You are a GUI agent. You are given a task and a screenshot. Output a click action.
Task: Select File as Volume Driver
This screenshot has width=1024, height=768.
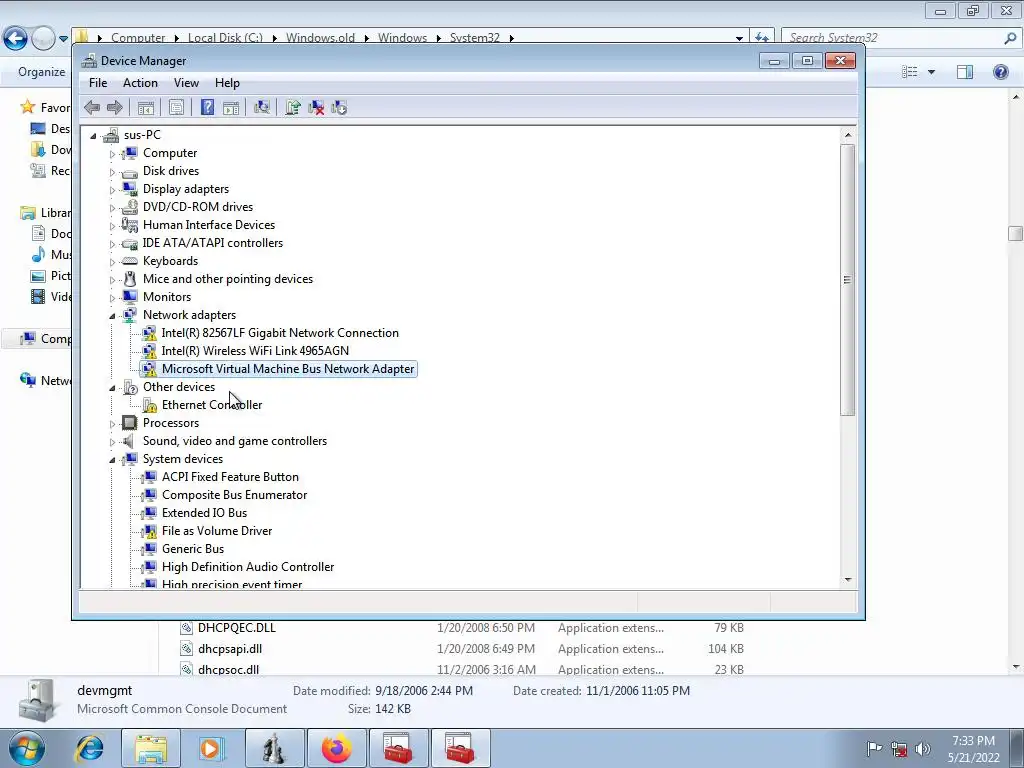217,531
